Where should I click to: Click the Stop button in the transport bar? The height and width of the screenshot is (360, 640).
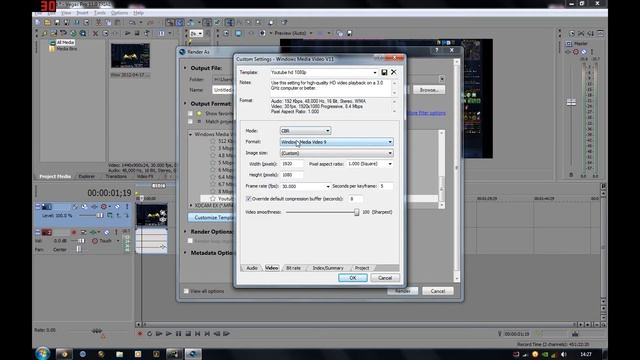(188, 334)
